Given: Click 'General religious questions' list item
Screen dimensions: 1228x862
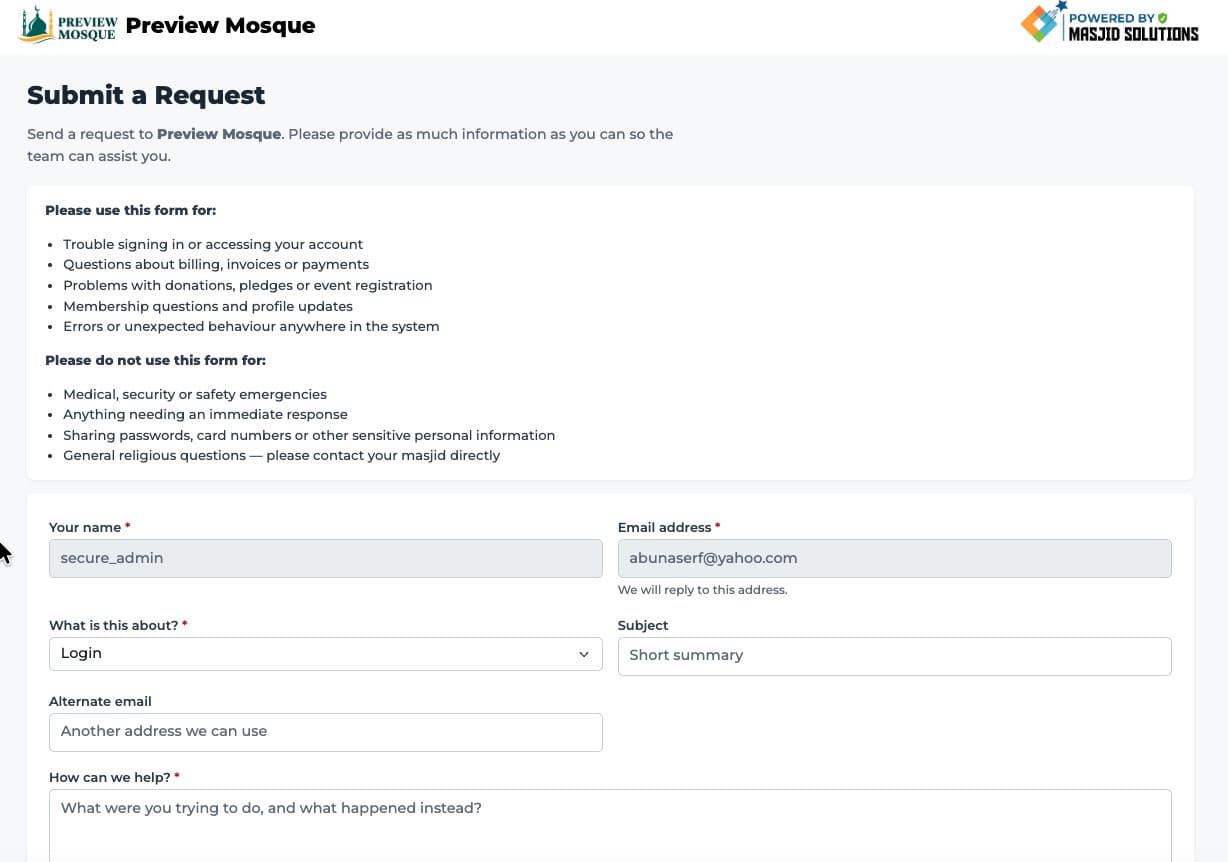Looking at the screenshot, I should coord(281,455).
